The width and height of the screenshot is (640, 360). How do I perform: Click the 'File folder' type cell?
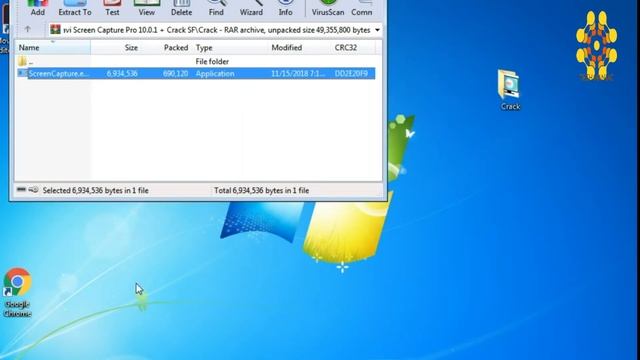[x=212, y=62]
